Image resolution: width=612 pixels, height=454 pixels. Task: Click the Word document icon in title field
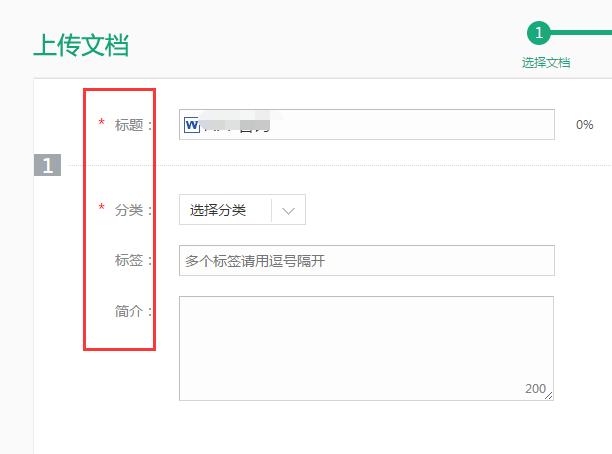[x=192, y=125]
